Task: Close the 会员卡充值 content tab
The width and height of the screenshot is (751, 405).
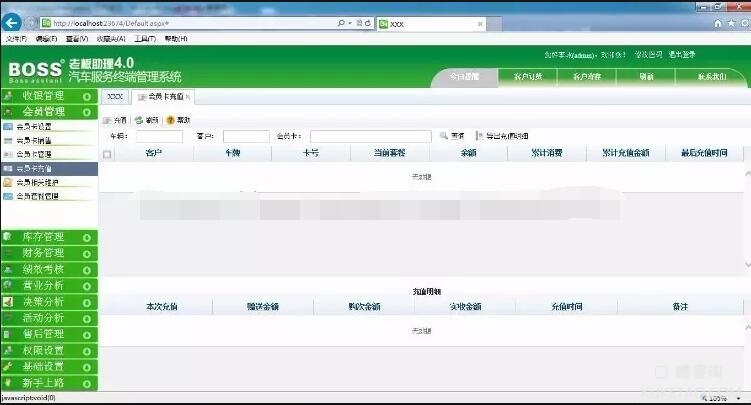Action: [x=188, y=97]
